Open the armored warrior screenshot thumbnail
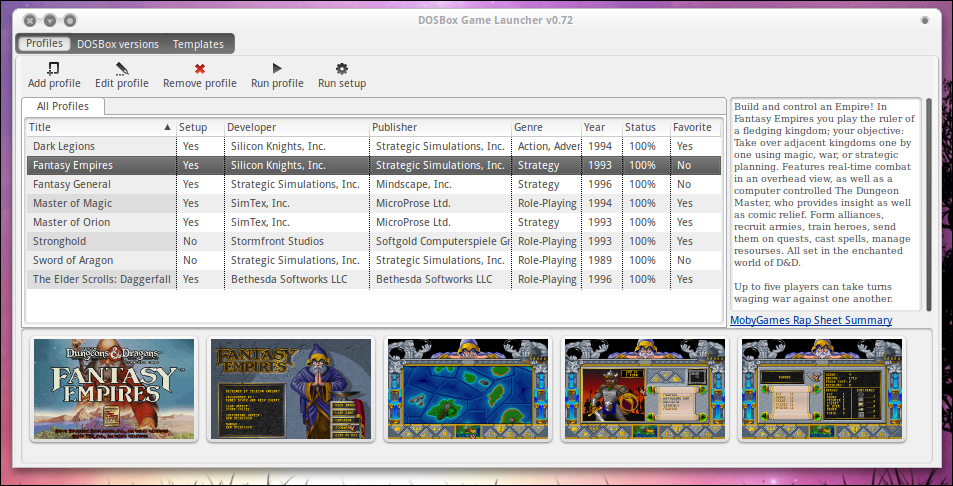This screenshot has height=486, width=953. [644, 389]
